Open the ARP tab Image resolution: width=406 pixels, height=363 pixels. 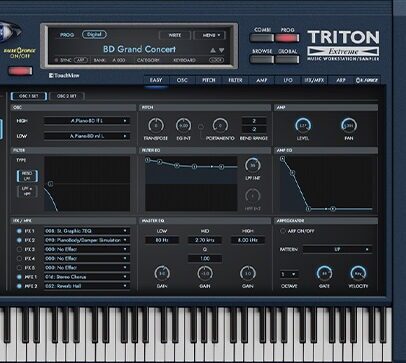coord(341,80)
